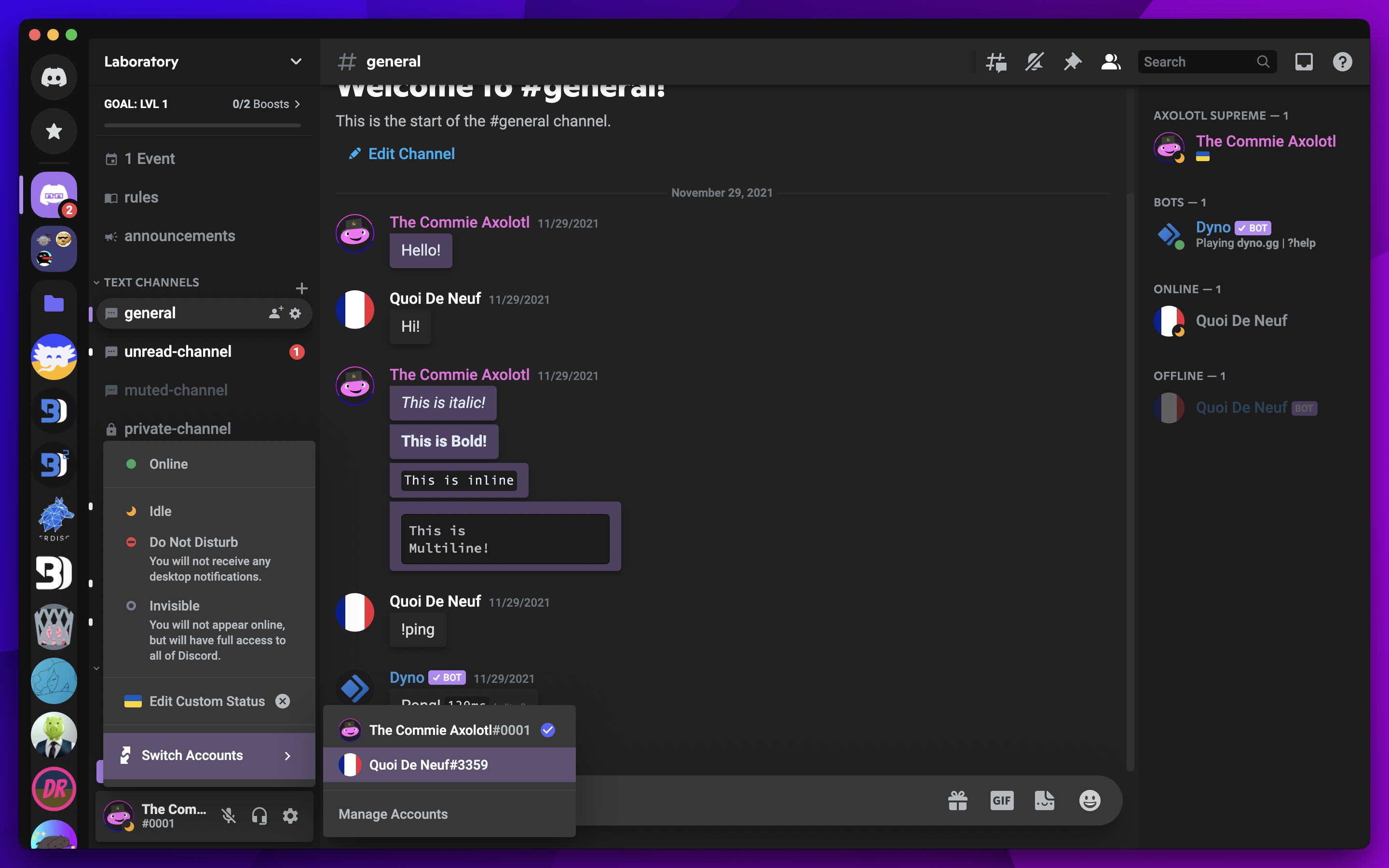Toggle the member list panel
The width and height of the screenshot is (1389, 868).
tap(1110, 61)
